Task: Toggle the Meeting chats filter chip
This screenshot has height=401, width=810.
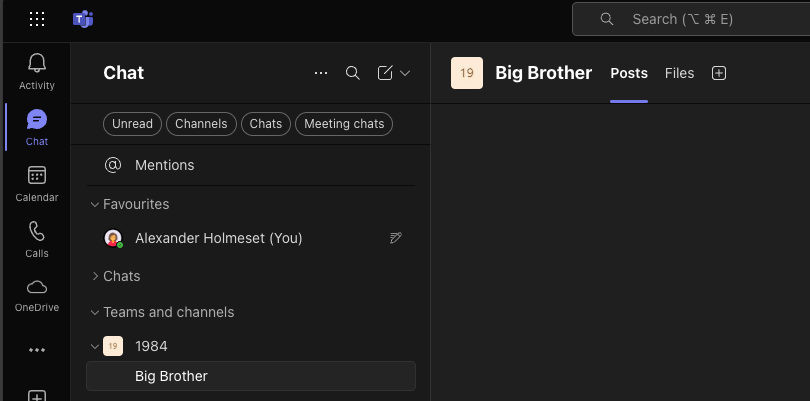Action: click(x=343, y=124)
